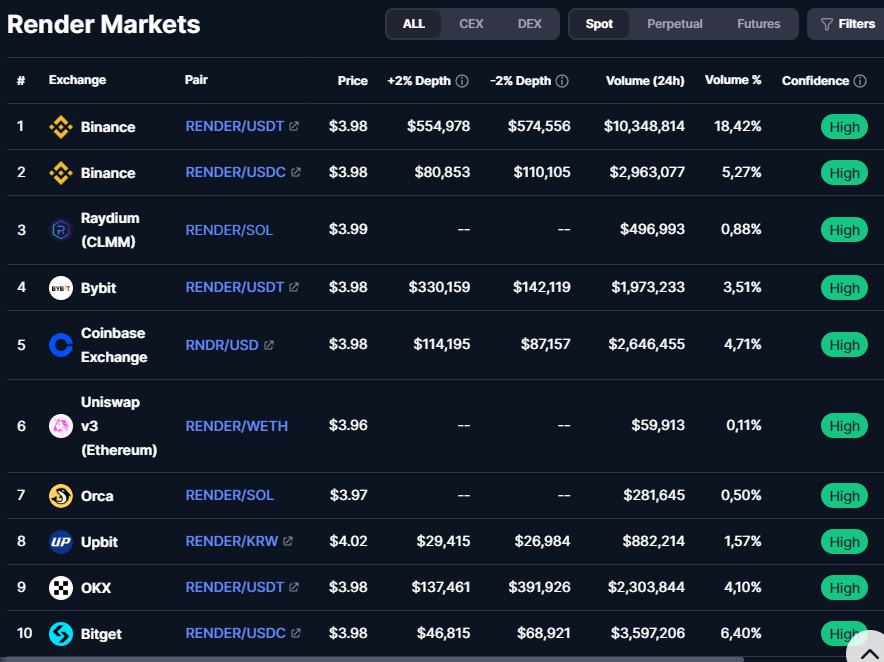Click the Upbit exchange name
Image resolution: width=884 pixels, height=662 pixels.
coord(99,542)
